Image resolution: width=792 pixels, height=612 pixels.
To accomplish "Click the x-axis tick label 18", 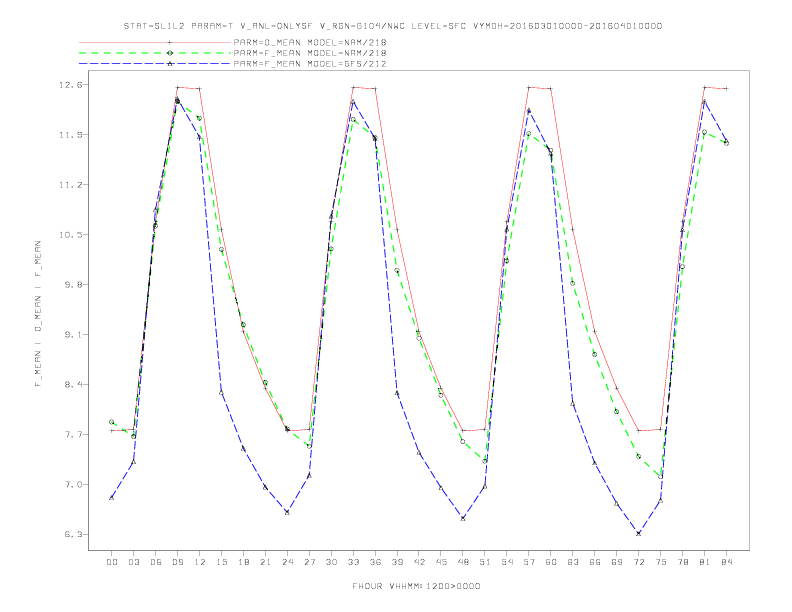I will point(243,562).
